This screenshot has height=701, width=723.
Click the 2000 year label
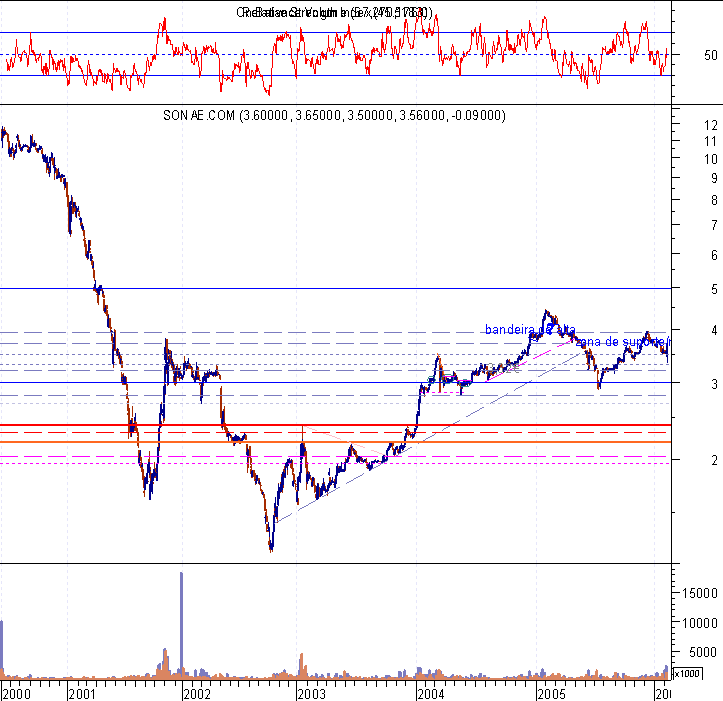16,694
